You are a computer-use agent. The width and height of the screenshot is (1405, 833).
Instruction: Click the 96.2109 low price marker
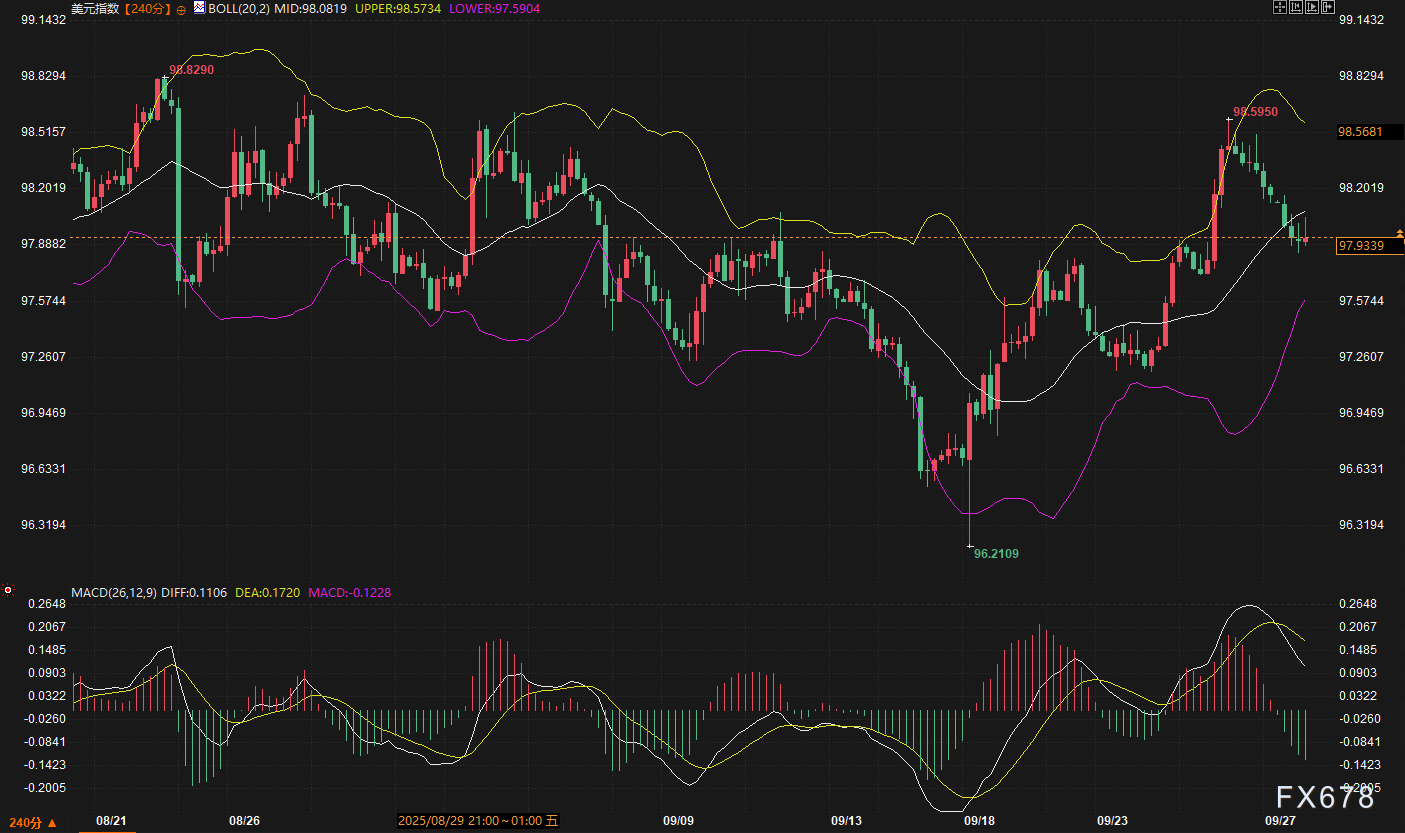coord(996,553)
